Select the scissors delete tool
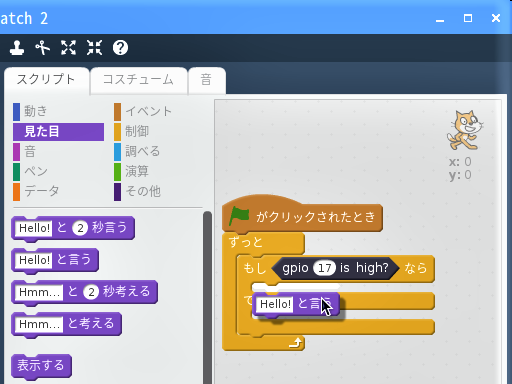Screen dimensions: 512x384 (x=43, y=48)
